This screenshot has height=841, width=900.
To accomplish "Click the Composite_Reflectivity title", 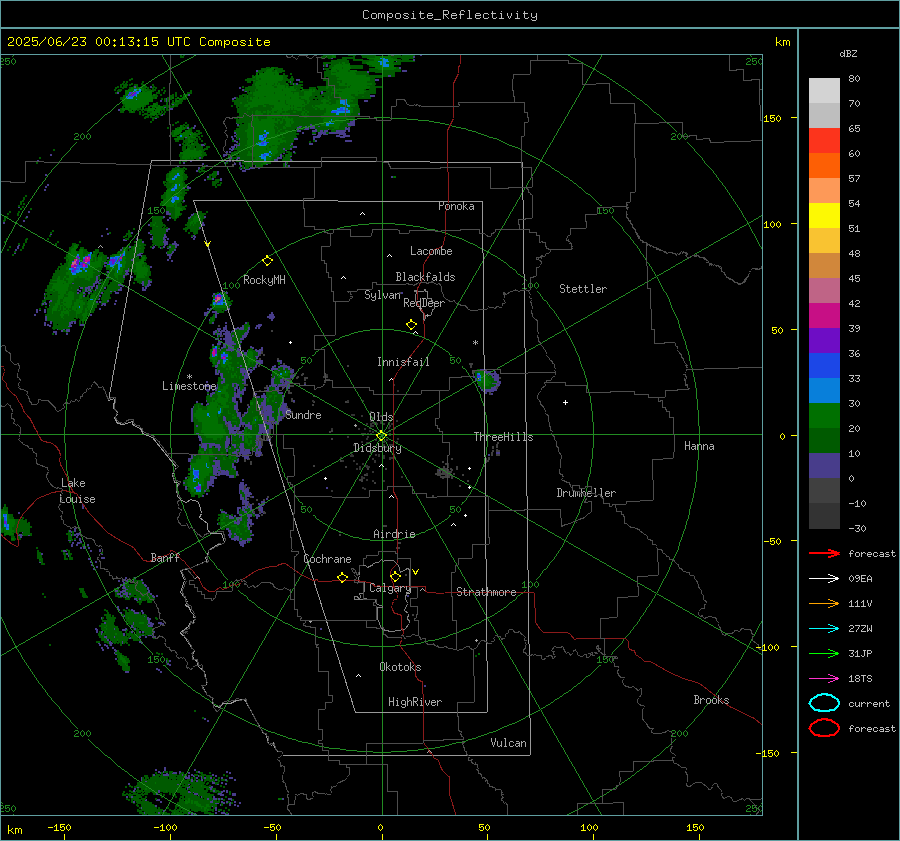I will (450, 15).
